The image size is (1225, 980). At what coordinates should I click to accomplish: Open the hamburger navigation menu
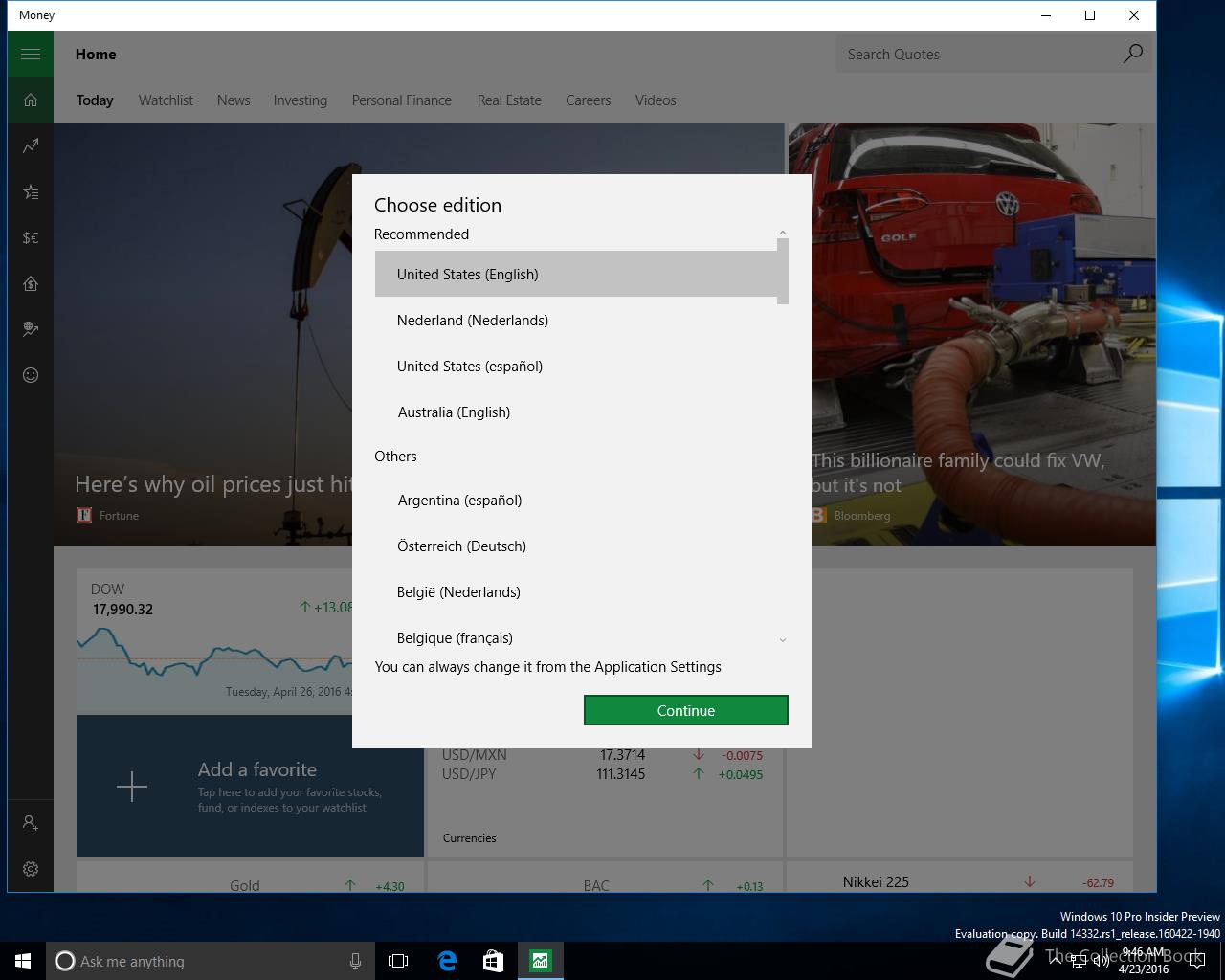point(31,54)
